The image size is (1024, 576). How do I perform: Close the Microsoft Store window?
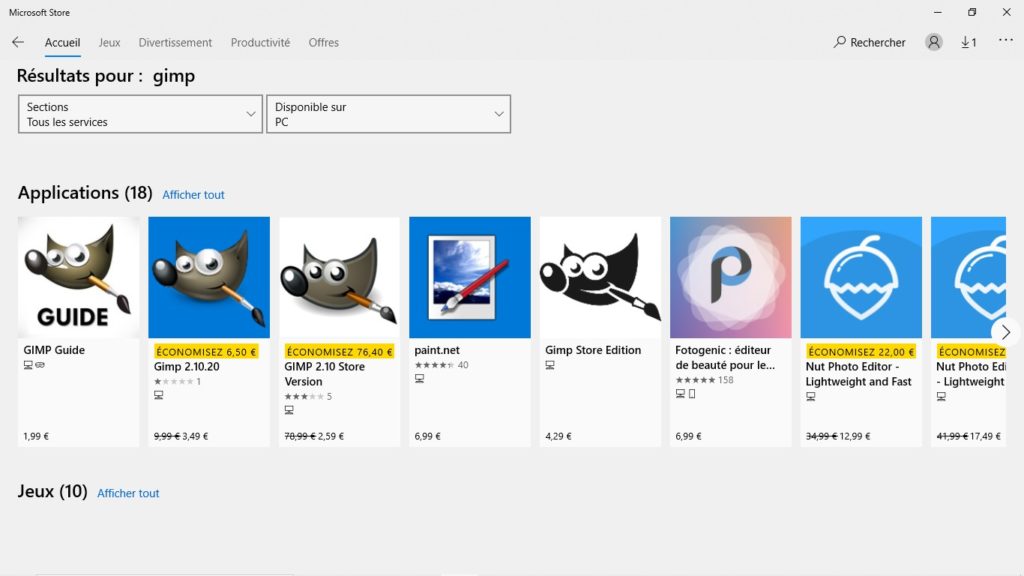pyautogui.click(x=1006, y=12)
